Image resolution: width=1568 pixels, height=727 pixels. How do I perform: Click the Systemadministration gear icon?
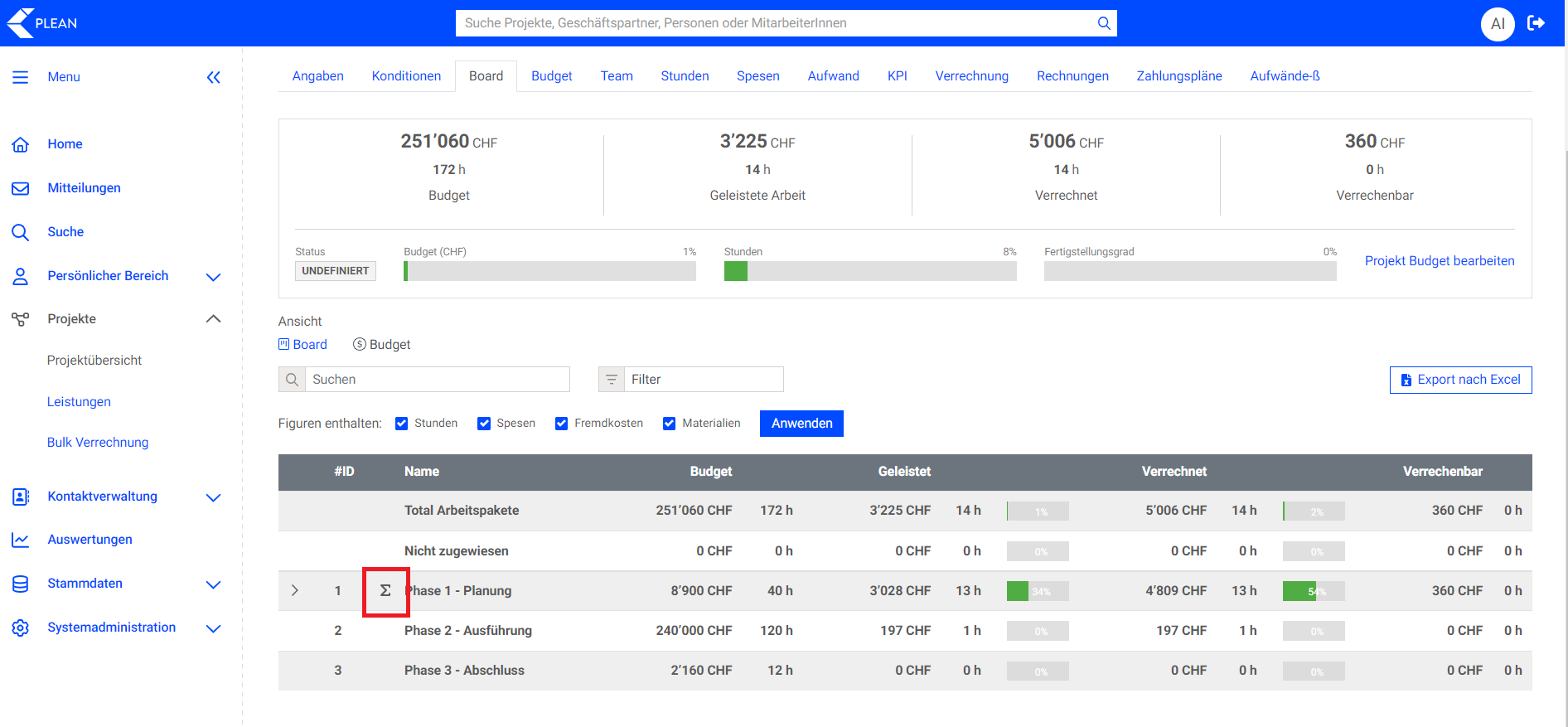pos(21,628)
